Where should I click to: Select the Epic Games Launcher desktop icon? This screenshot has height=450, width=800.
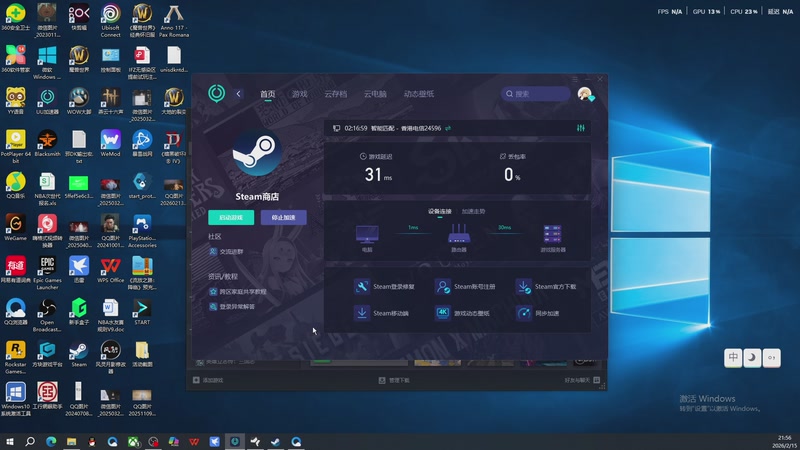[47, 273]
